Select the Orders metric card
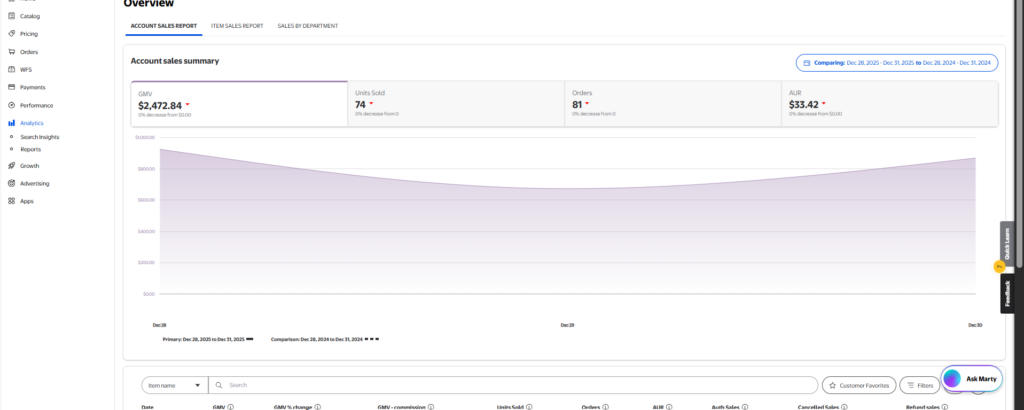The image size is (1024, 410). click(x=673, y=104)
